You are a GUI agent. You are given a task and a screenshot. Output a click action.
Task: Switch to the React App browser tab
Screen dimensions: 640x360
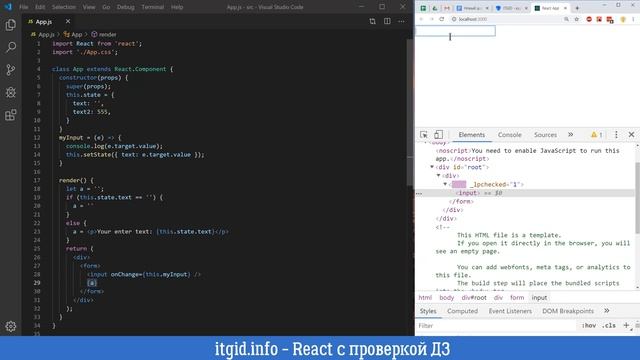tap(551, 8)
